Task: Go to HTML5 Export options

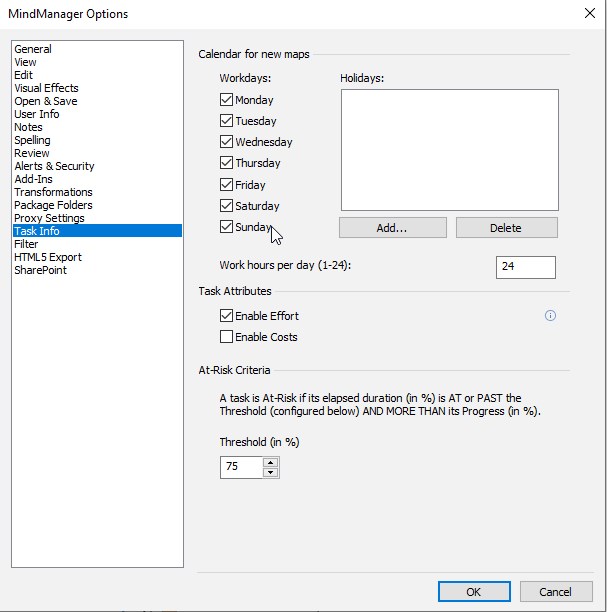Action: (48, 257)
